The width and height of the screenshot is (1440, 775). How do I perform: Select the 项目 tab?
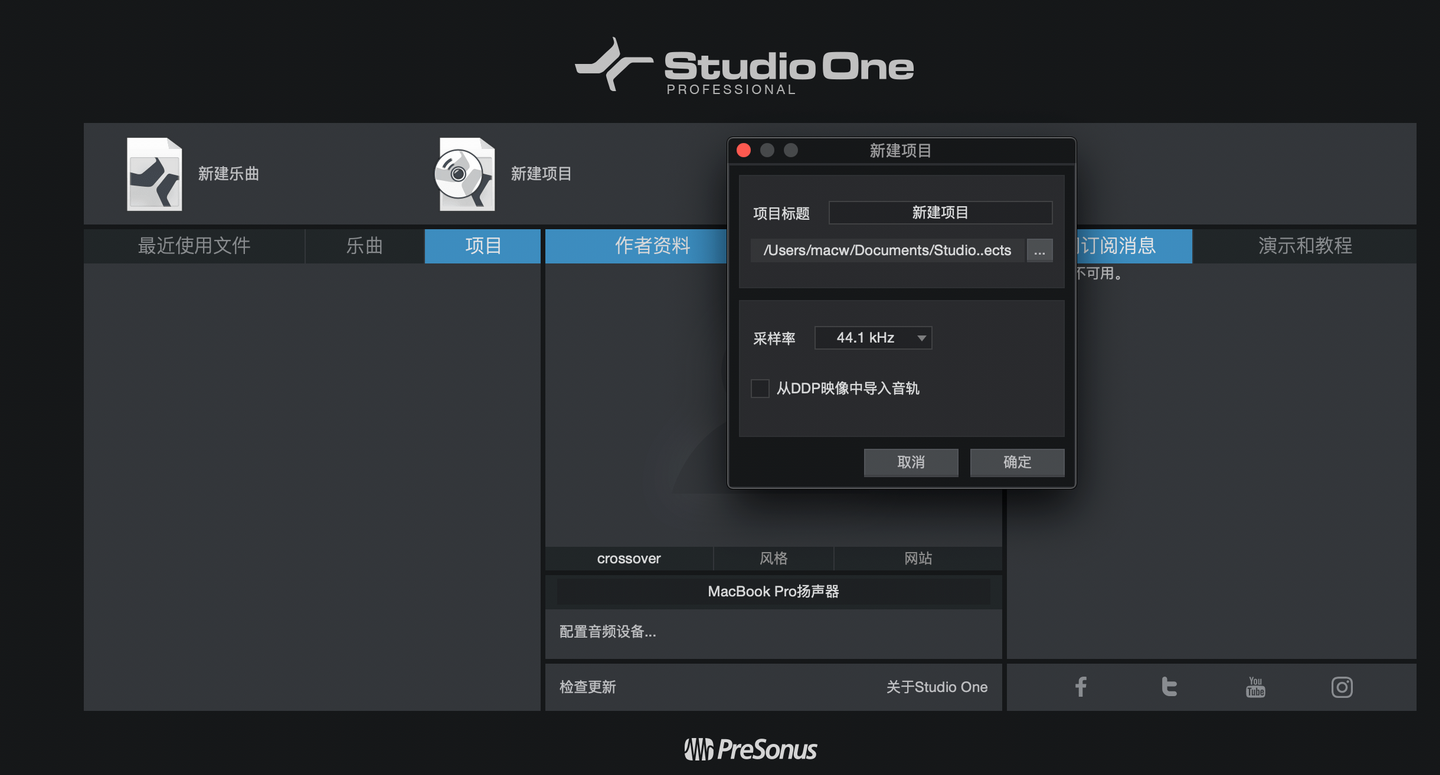(483, 246)
